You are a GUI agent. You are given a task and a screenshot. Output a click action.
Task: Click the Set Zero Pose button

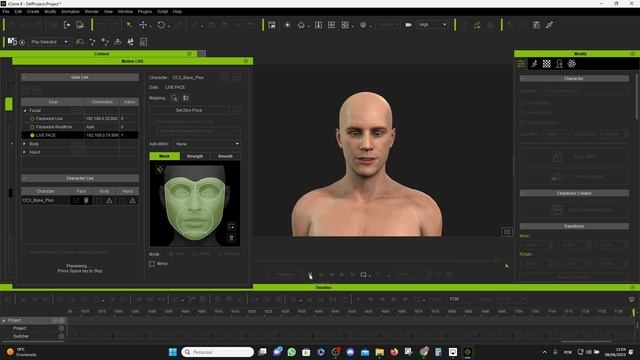189,110
